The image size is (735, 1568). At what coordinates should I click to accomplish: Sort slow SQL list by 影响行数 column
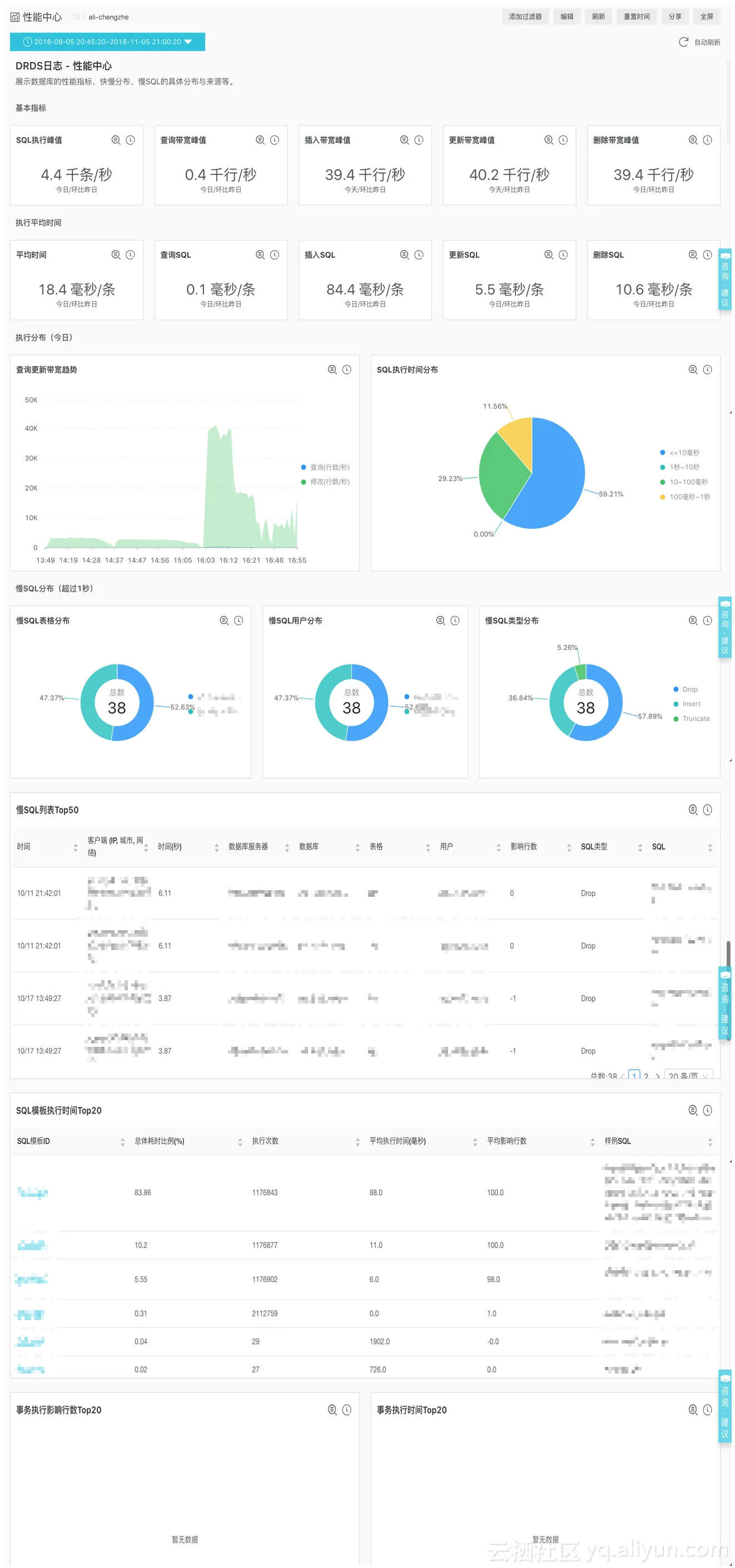pyautogui.click(x=569, y=847)
